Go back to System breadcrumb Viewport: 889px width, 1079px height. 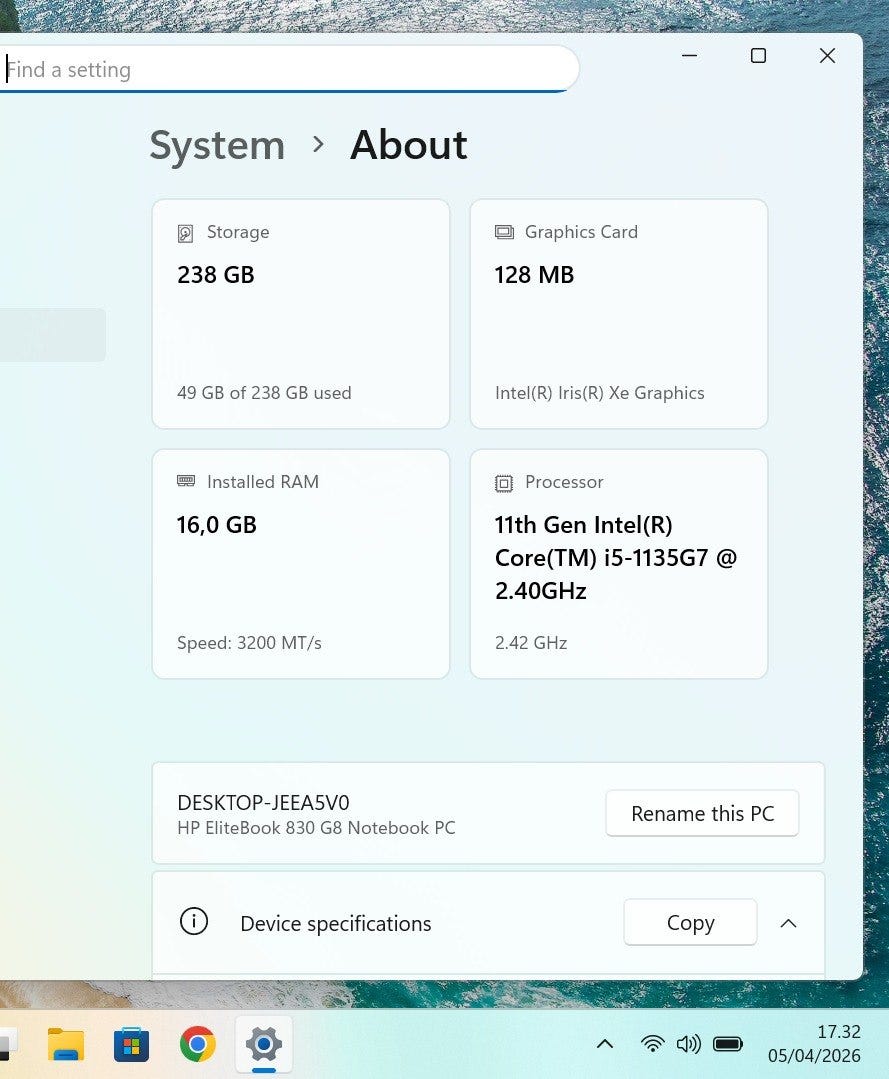click(217, 146)
